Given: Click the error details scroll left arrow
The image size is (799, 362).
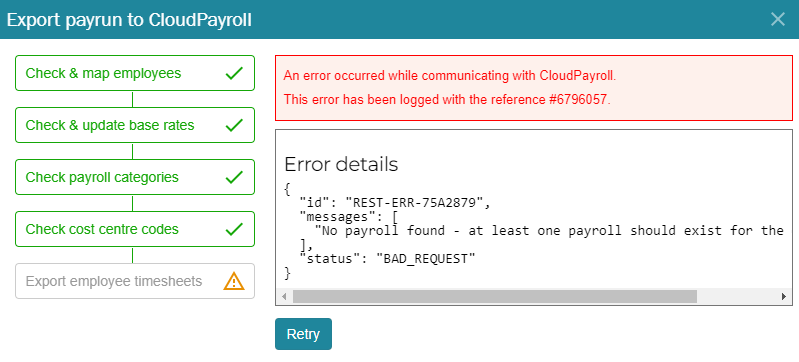Looking at the screenshot, I should [284, 296].
